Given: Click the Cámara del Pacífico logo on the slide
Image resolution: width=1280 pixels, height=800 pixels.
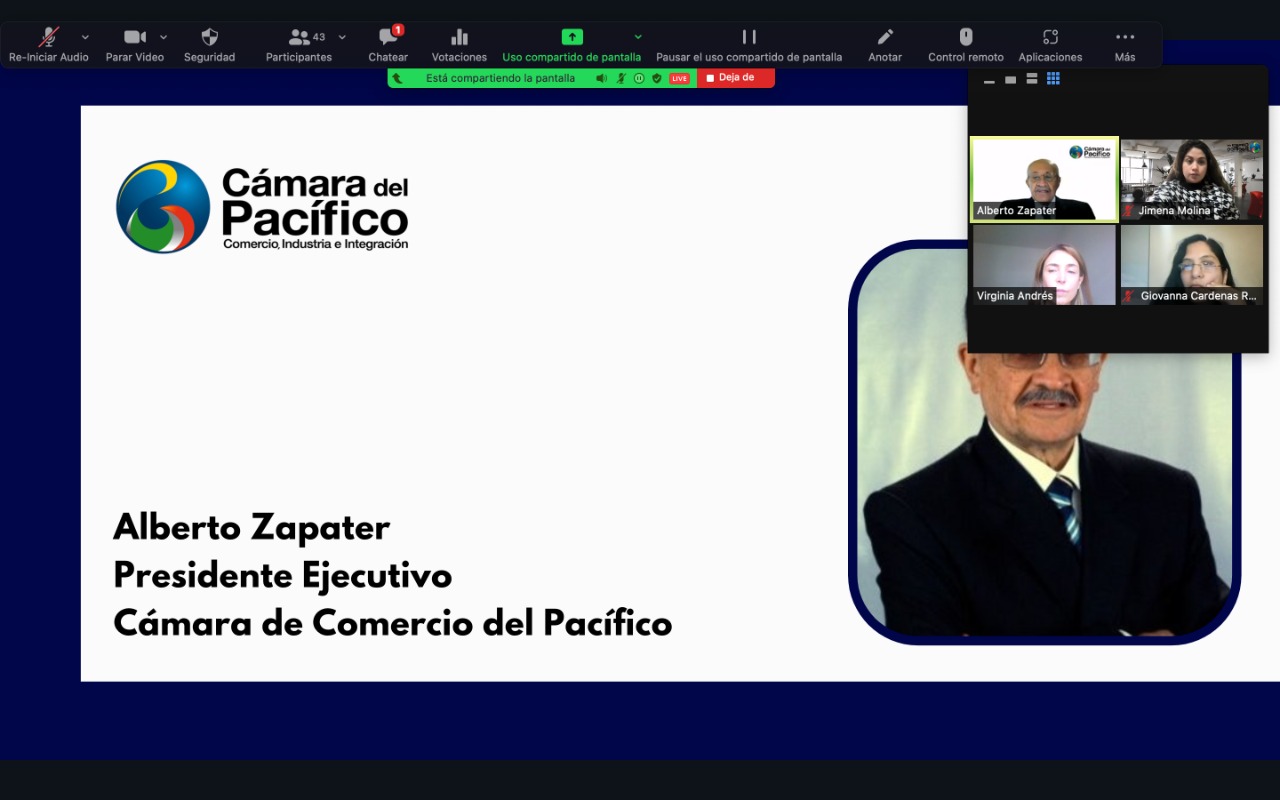Looking at the screenshot, I should coord(262,207).
